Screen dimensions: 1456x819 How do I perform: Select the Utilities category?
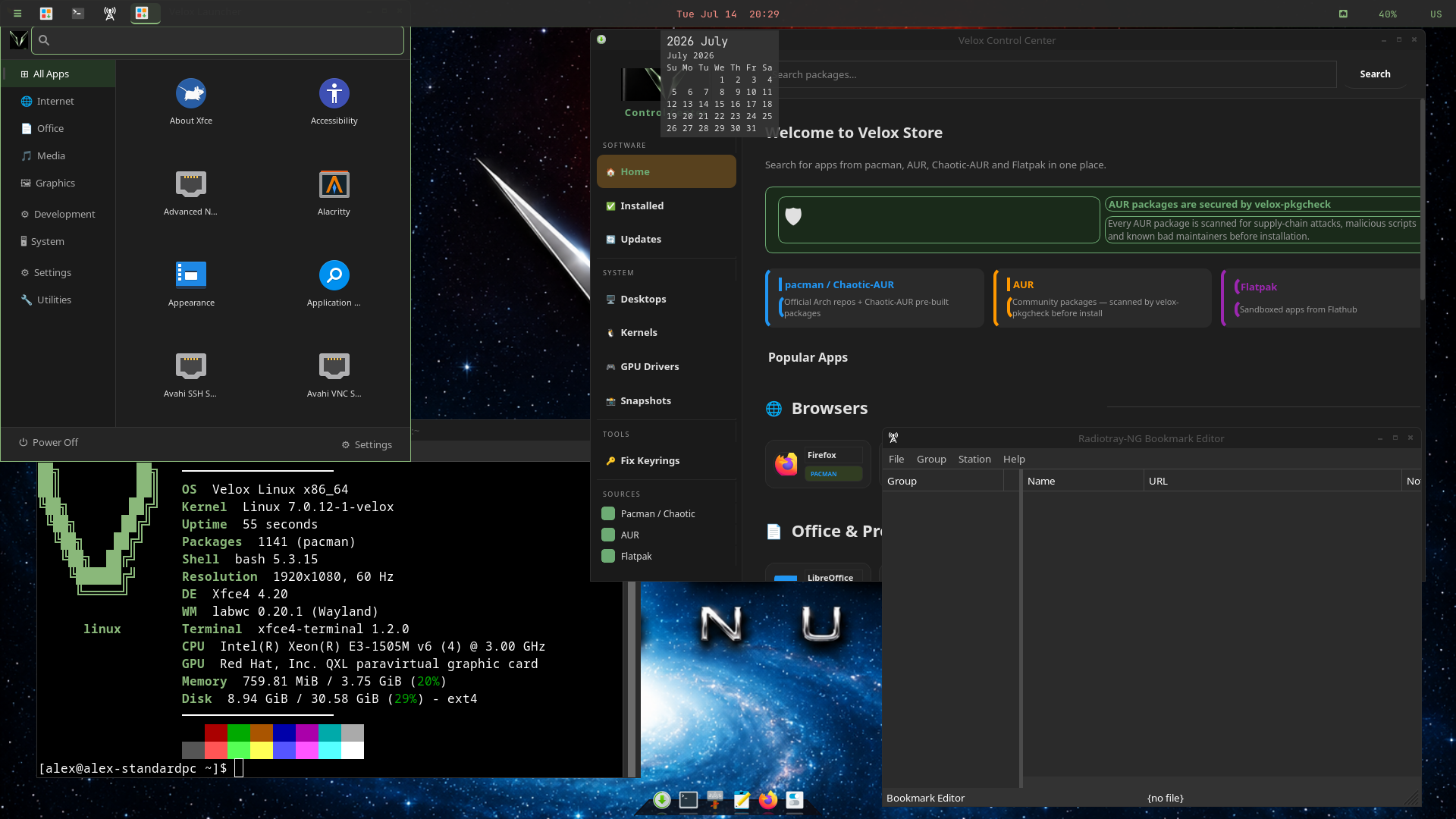tap(58, 300)
